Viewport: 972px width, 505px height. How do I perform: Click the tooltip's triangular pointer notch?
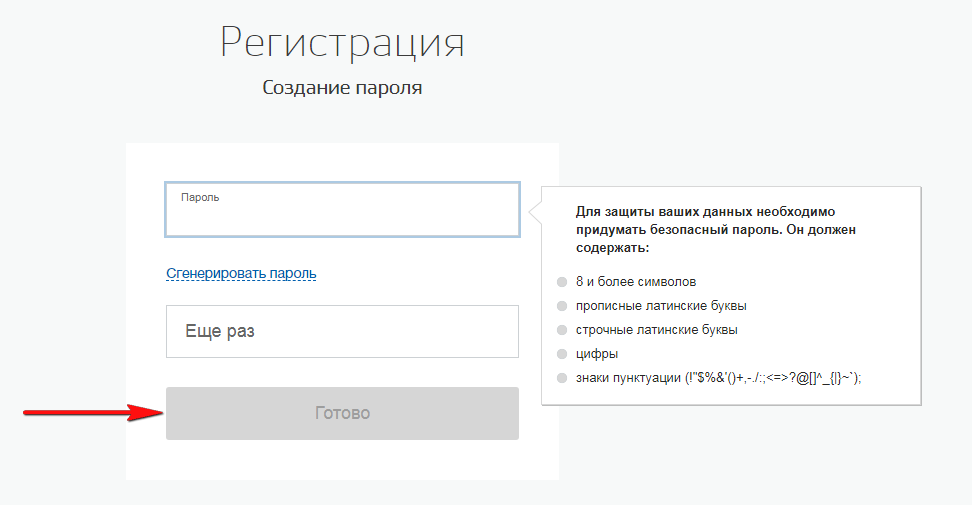(536, 210)
